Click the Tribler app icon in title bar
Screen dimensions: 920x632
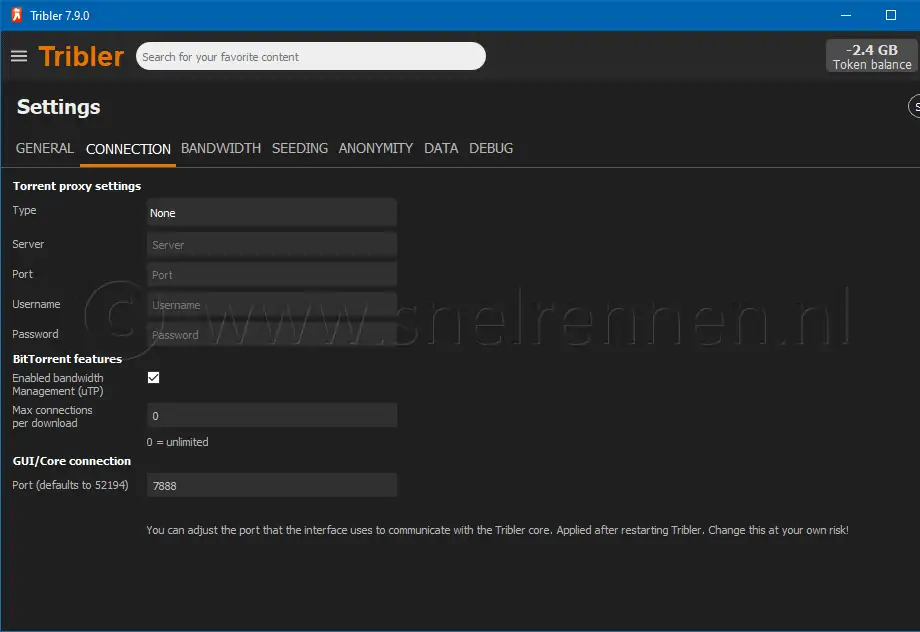click(16, 15)
